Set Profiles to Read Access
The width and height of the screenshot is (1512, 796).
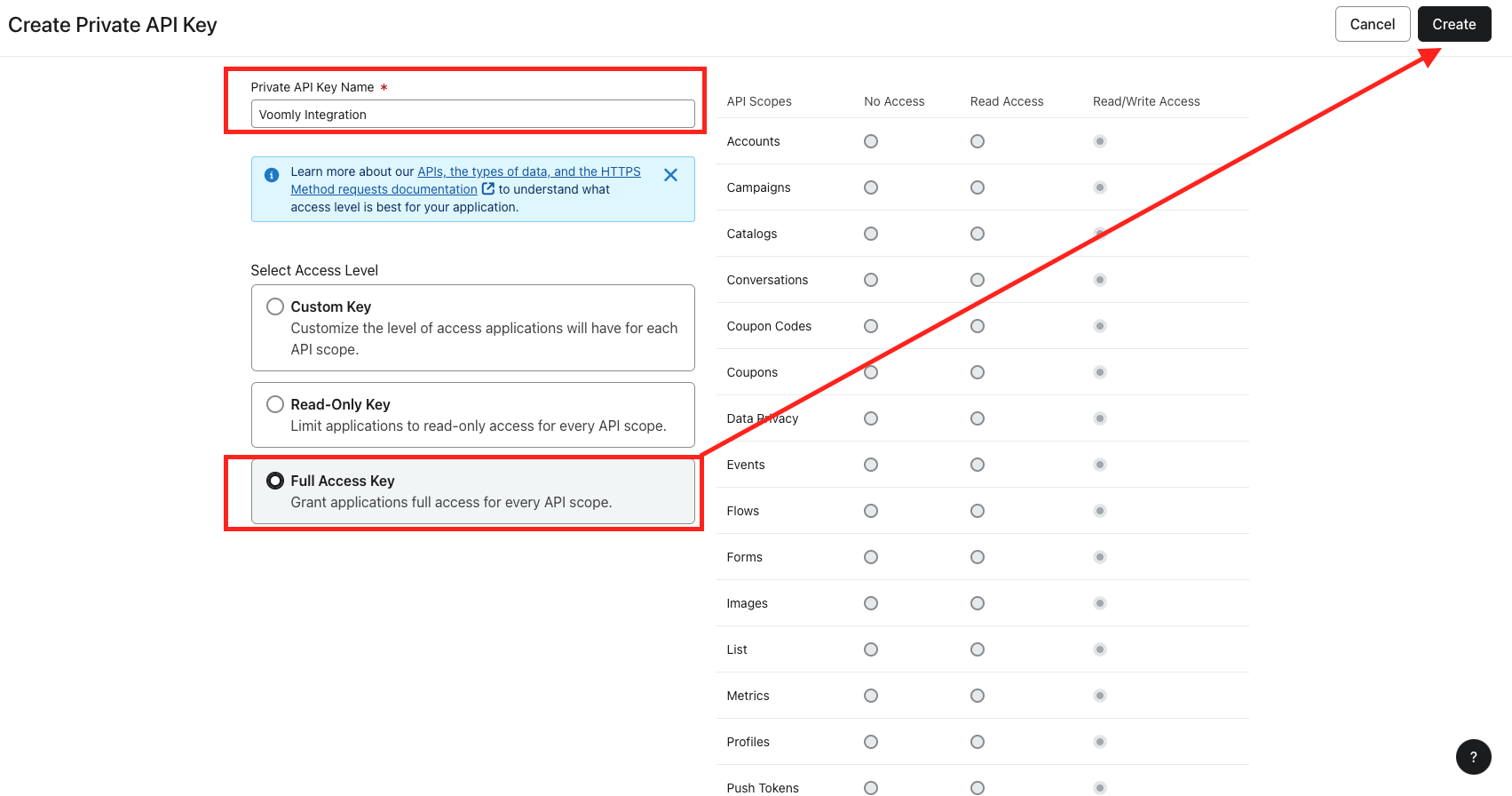pyautogui.click(x=978, y=742)
